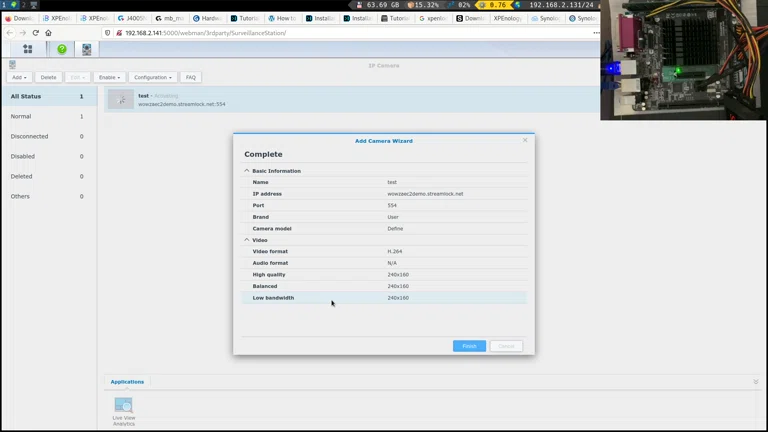
Task: Select the Disconnected status filter
Action: coord(48,137)
